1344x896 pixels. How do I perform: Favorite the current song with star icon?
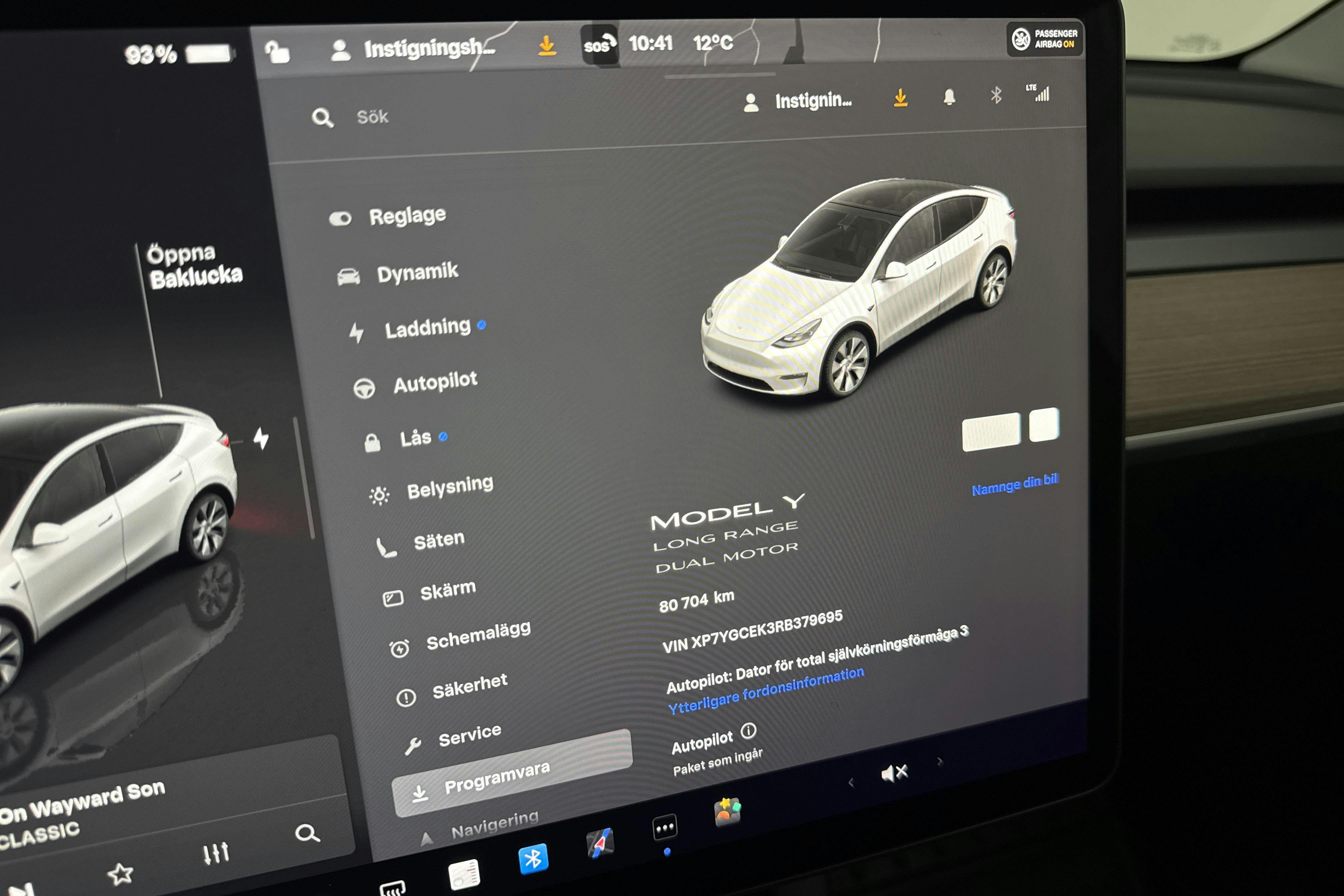click(x=121, y=874)
